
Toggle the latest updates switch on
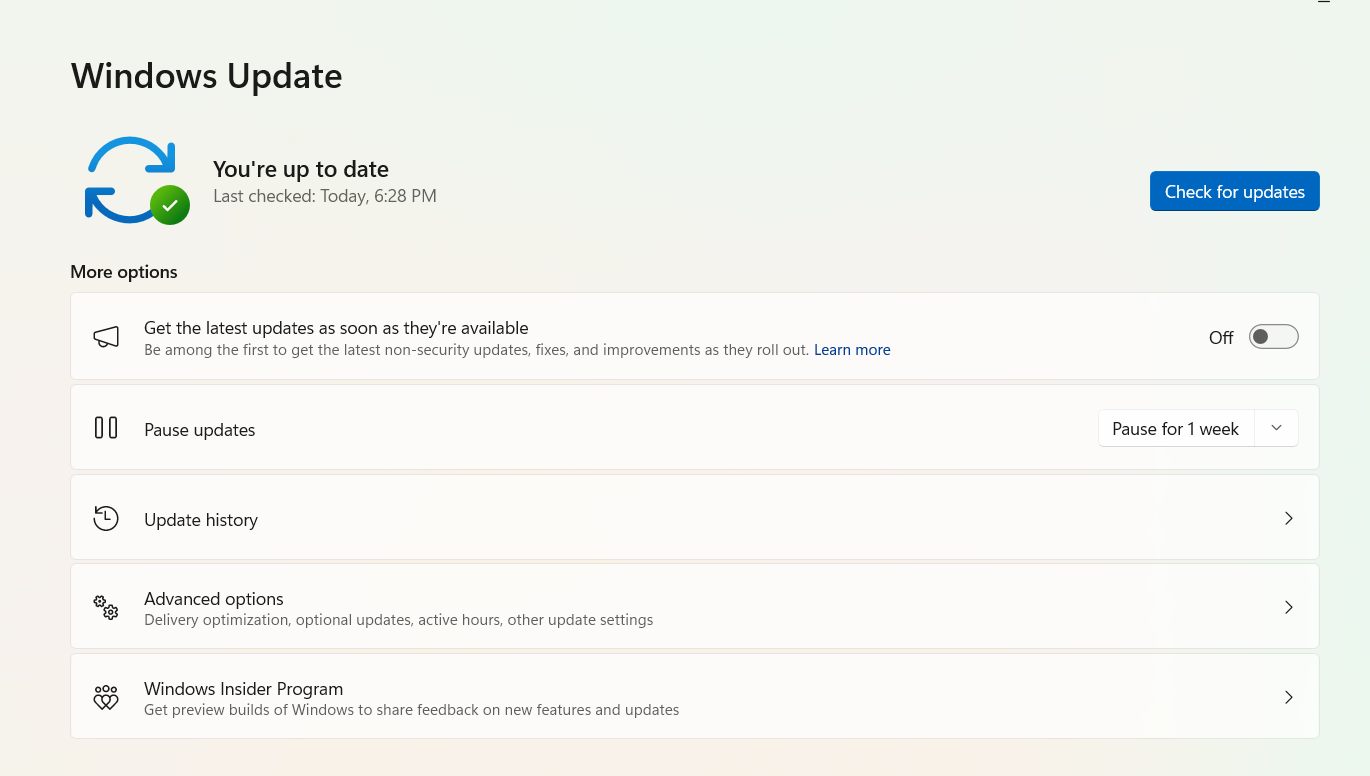[x=1273, y=337]
